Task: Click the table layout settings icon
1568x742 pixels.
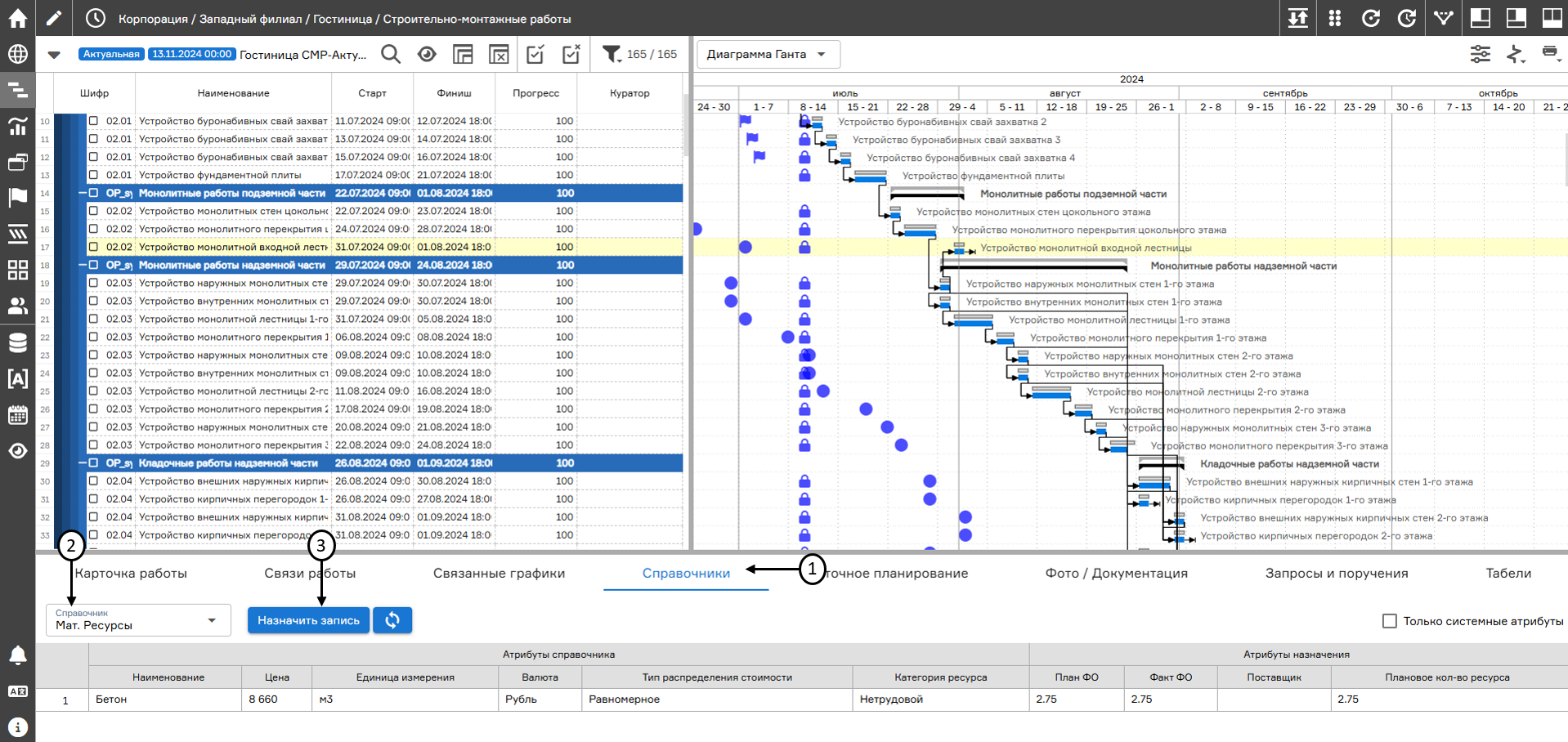Action: 463,54
